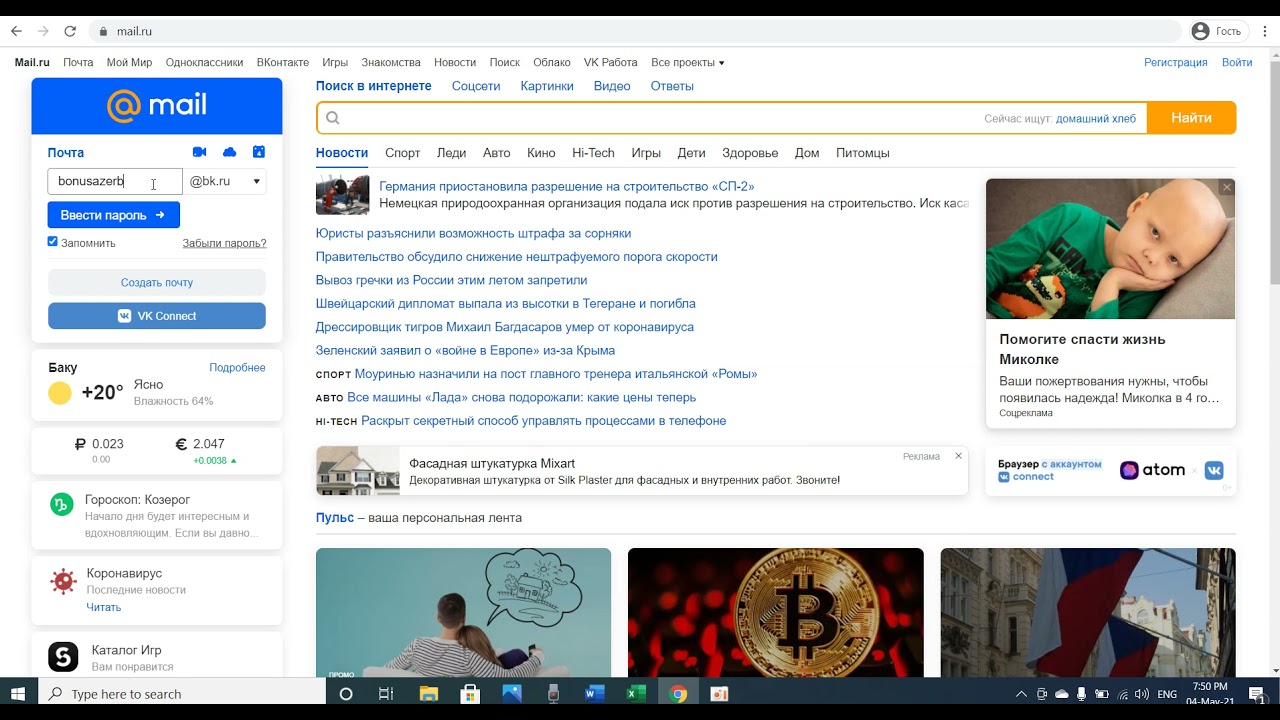
Task: Open Подробнее weather link
Action: point(237,367)
